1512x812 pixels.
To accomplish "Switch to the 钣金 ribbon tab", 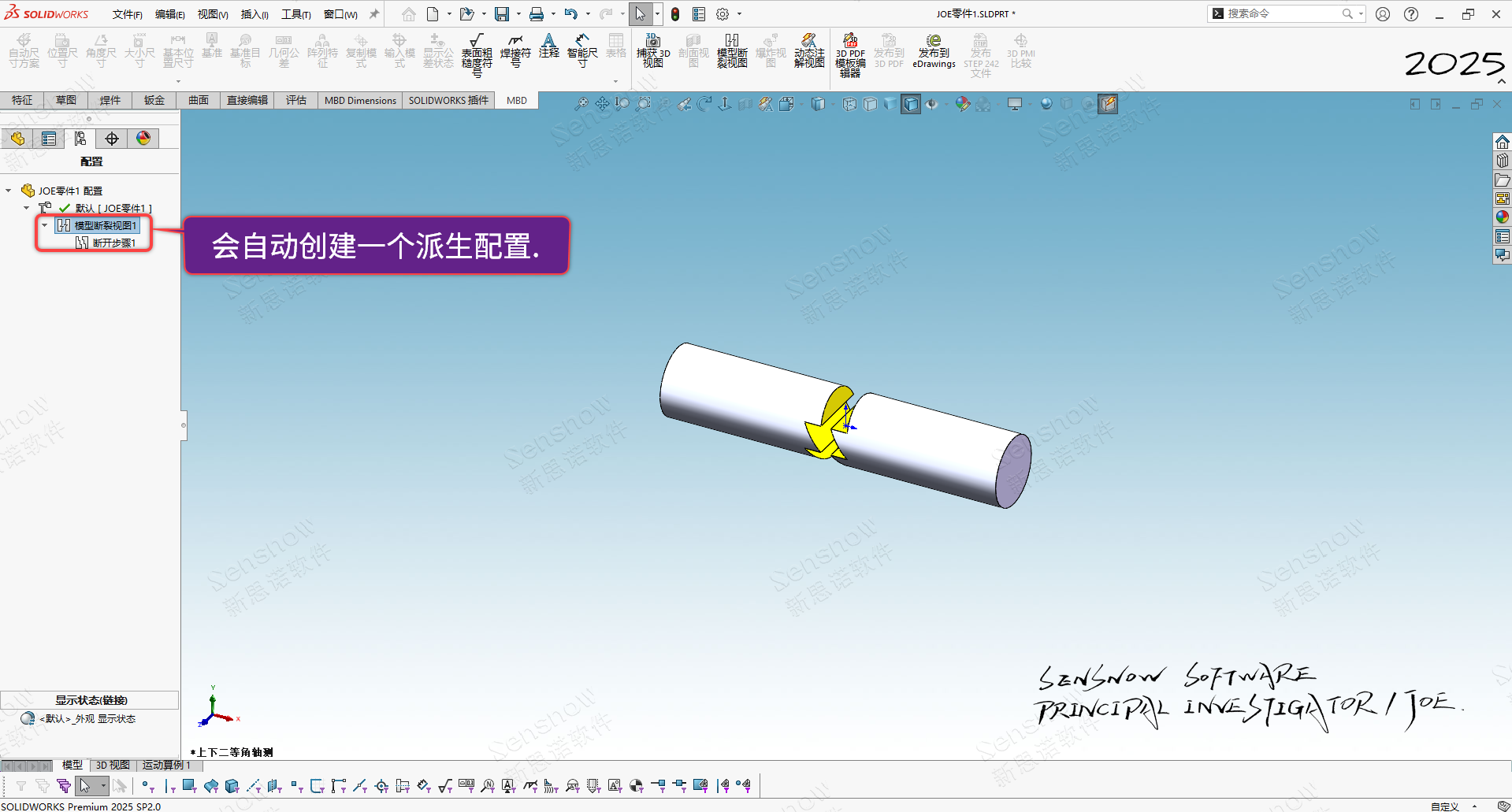I will 154,100.
